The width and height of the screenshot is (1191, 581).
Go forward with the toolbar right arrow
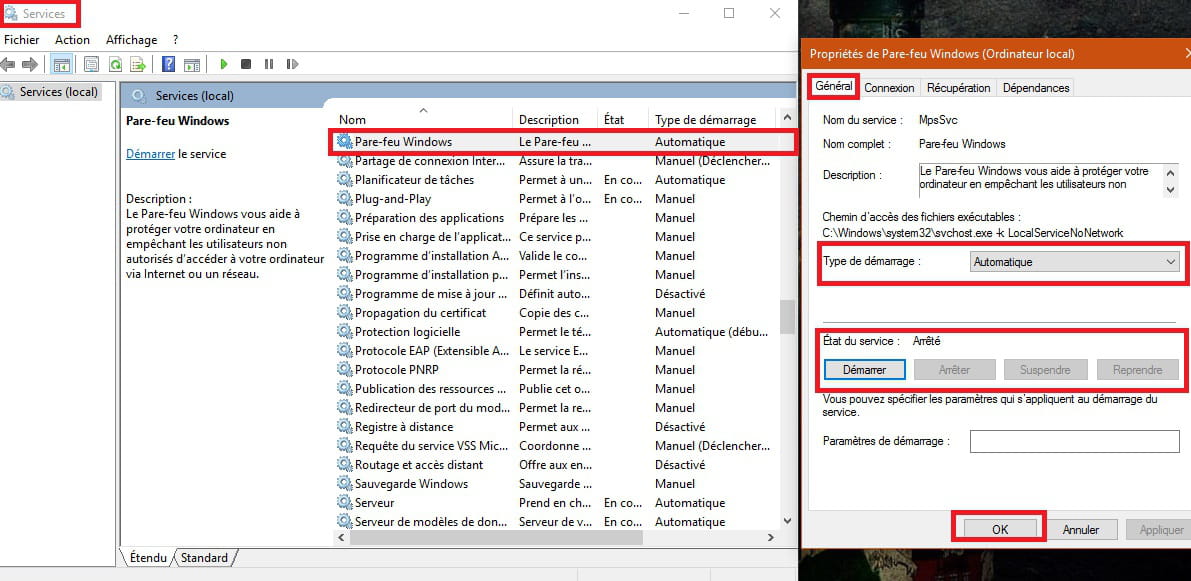30,65
